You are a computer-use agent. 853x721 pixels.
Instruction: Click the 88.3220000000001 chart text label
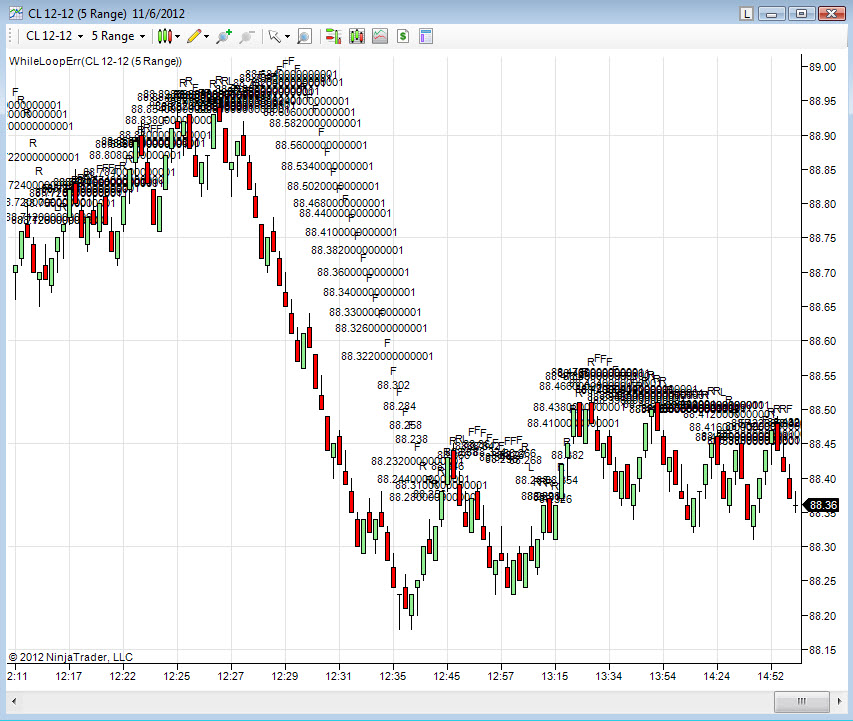[387, 356]
